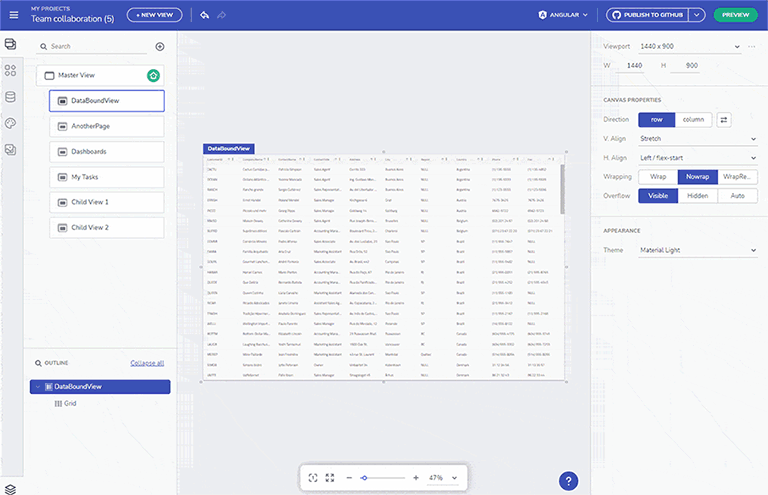Open the Theme palette sidebar icon
Image resolution: width=768 pixels, height=495 pixels.
click(11, 123)
